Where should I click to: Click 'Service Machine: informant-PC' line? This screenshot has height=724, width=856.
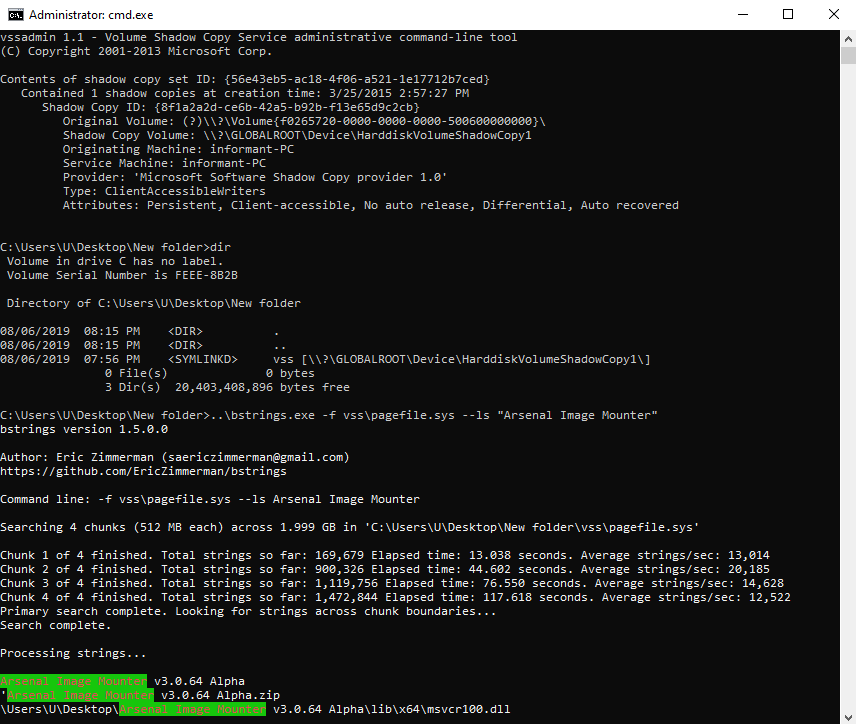164,163
